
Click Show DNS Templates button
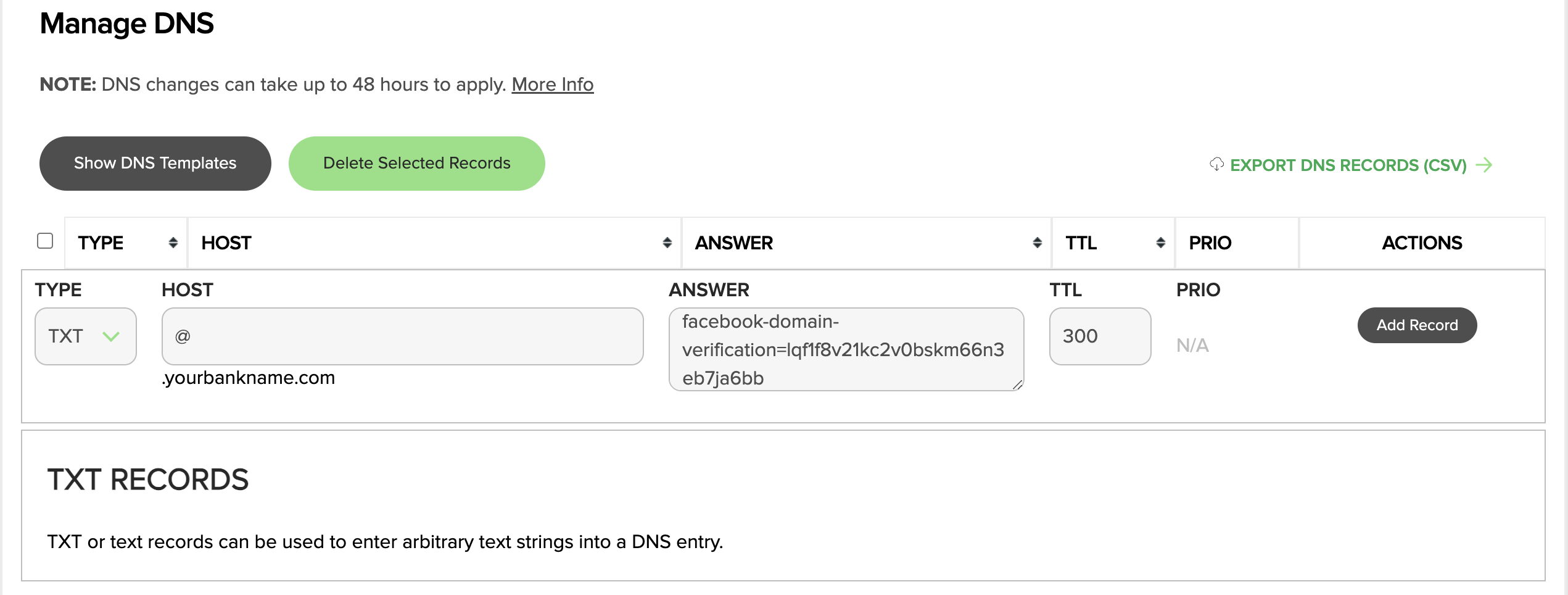coord(155,164)
